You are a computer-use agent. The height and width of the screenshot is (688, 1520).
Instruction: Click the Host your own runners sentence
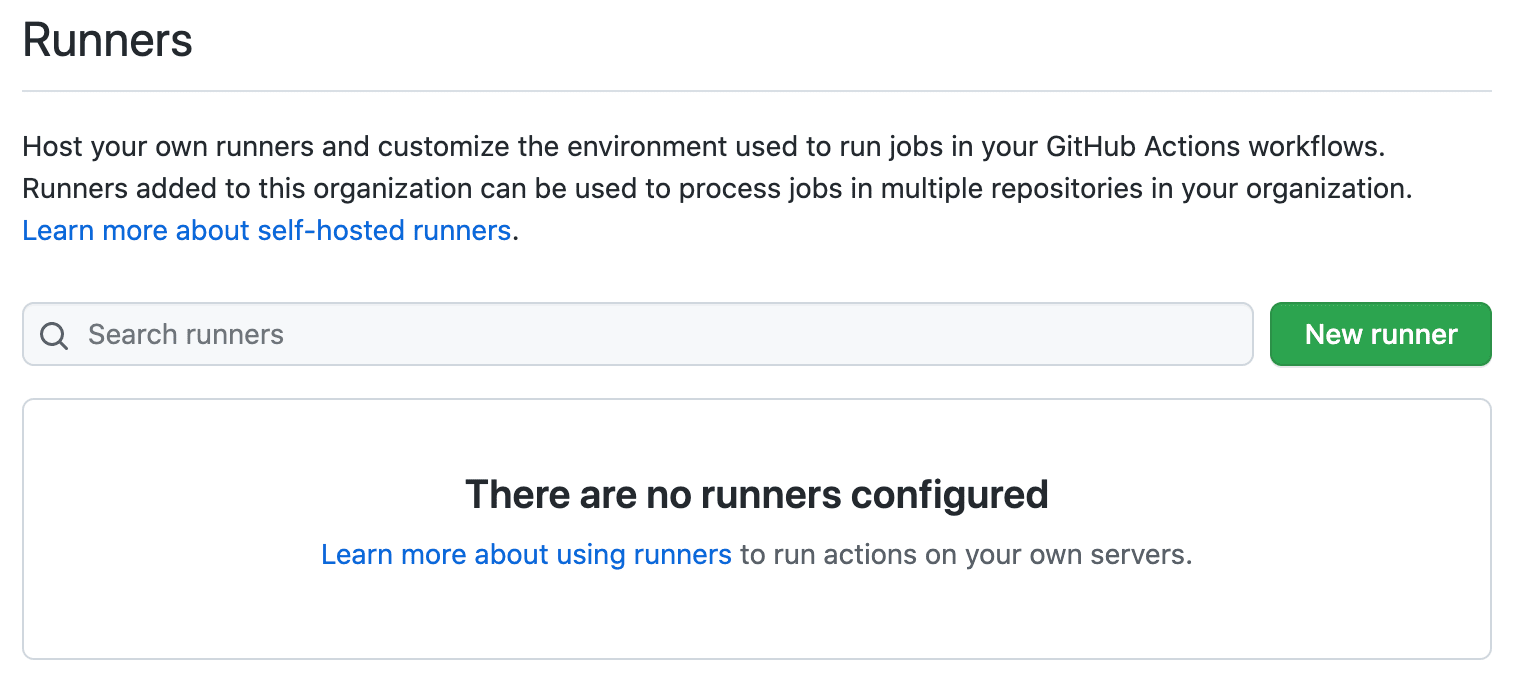coord(703,147)
